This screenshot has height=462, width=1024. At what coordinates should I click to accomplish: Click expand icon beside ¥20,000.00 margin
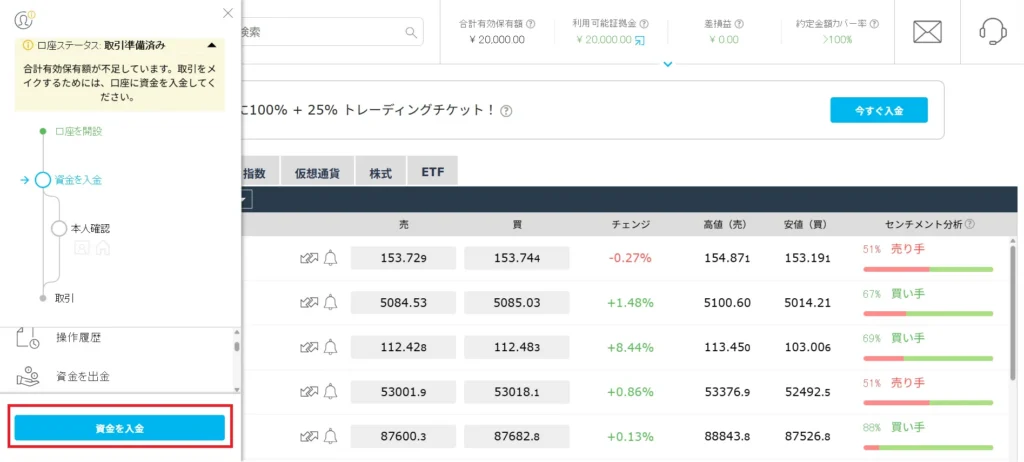[639, 40]
